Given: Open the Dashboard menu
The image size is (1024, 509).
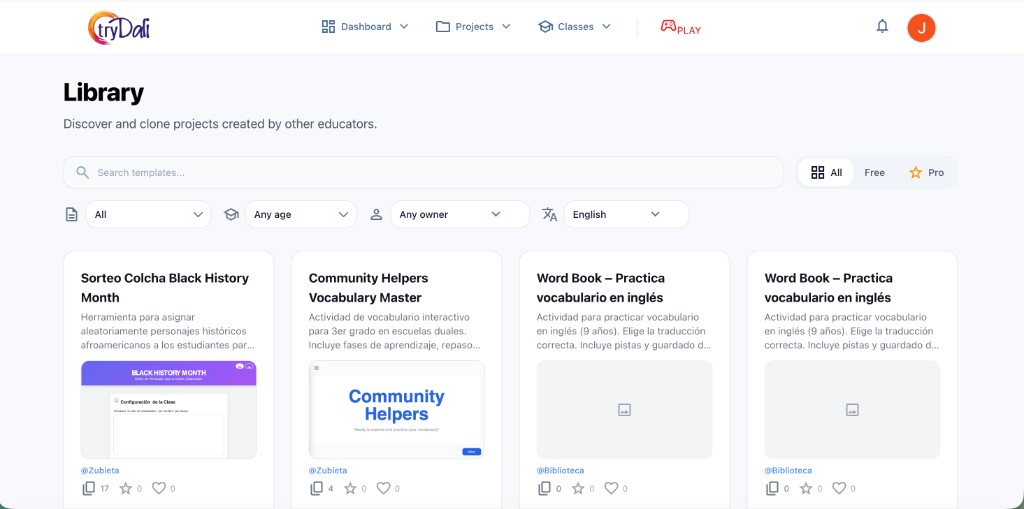Looking at the screenshot, I should 365,27.
